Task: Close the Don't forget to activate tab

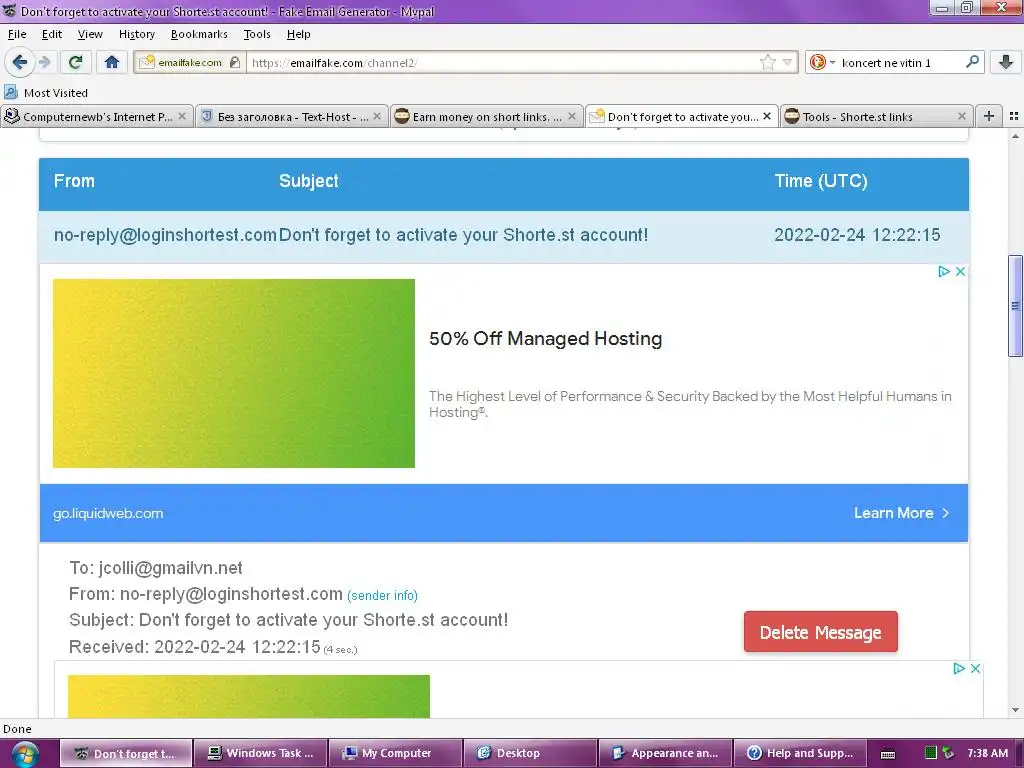Action: click(x=767, y=116)
